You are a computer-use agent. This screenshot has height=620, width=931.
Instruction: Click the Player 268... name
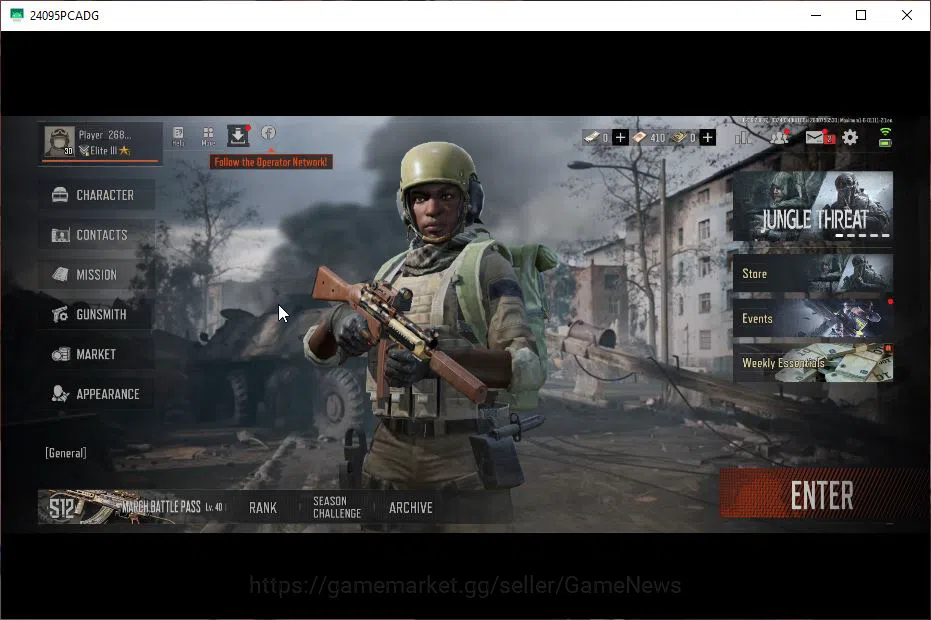click(105, 135)
